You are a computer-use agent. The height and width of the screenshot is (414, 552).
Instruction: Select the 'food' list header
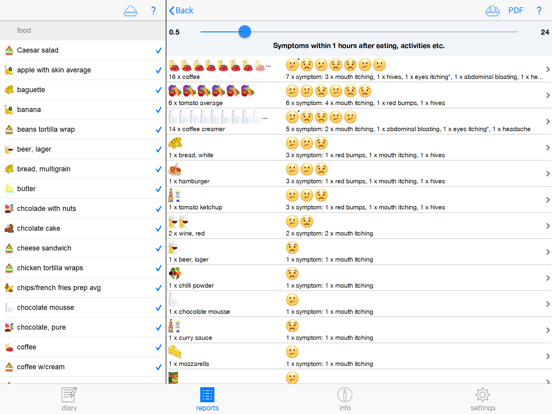pos(83,30)
